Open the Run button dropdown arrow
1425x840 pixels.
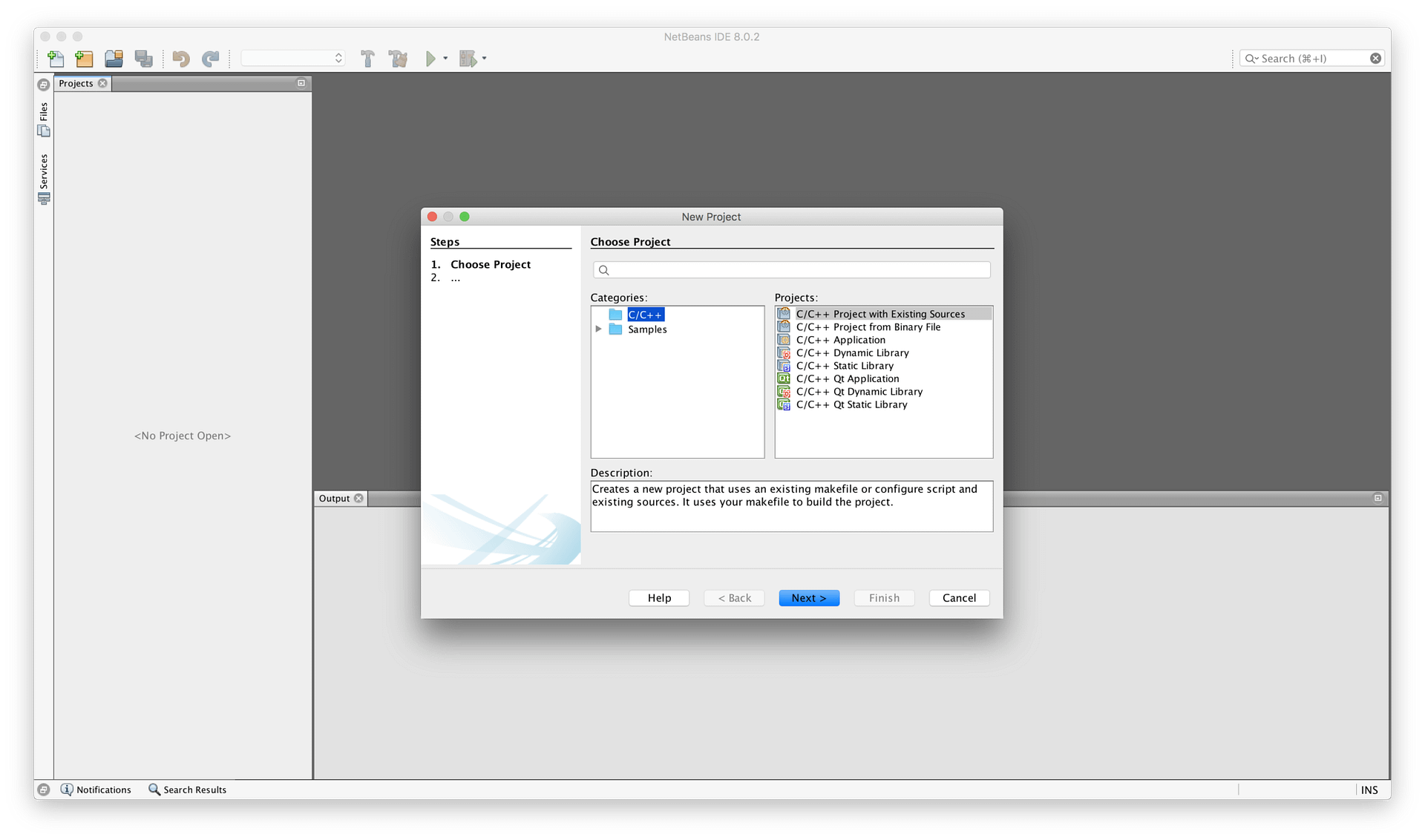445,59
